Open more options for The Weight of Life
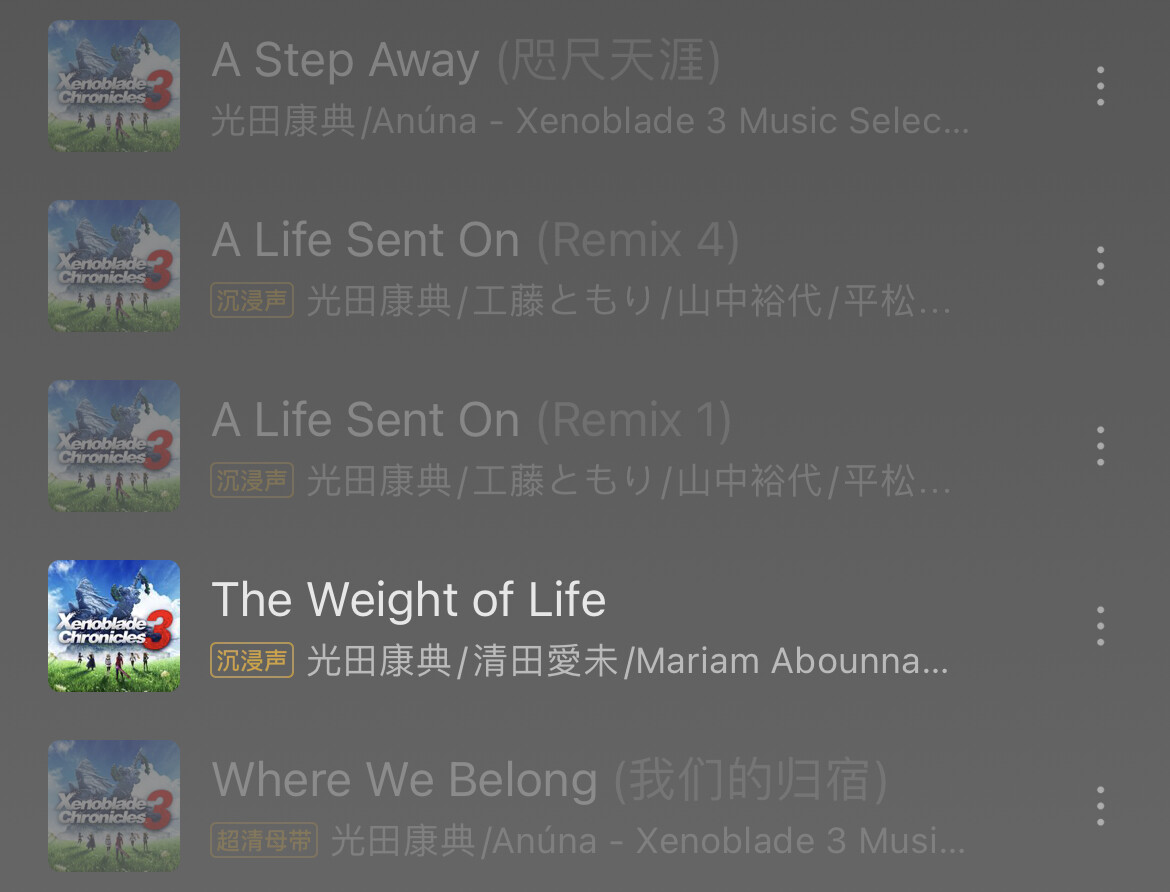 pos(1101,626)
